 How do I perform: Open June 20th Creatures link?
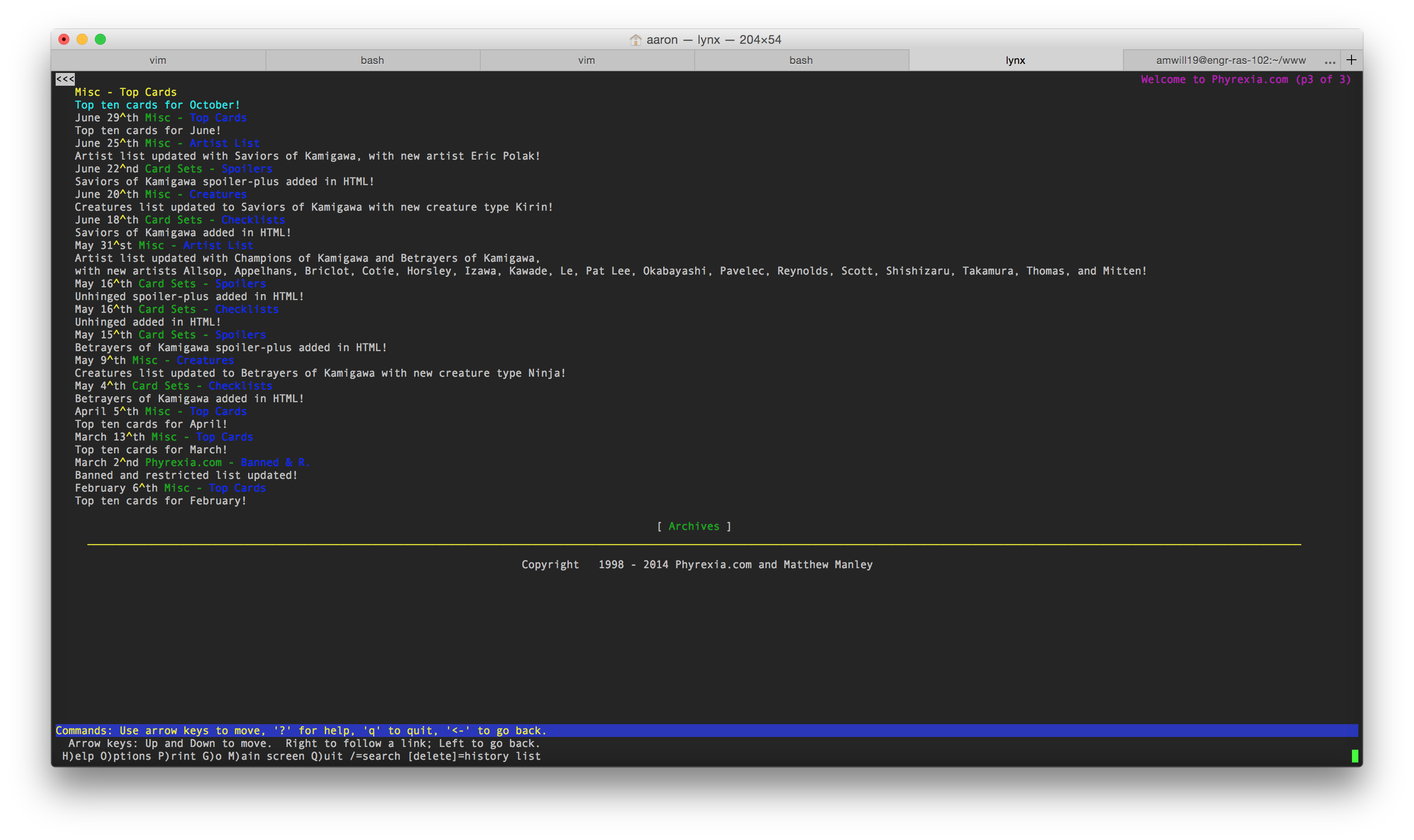pyautogui.click(x=218, y=194)
